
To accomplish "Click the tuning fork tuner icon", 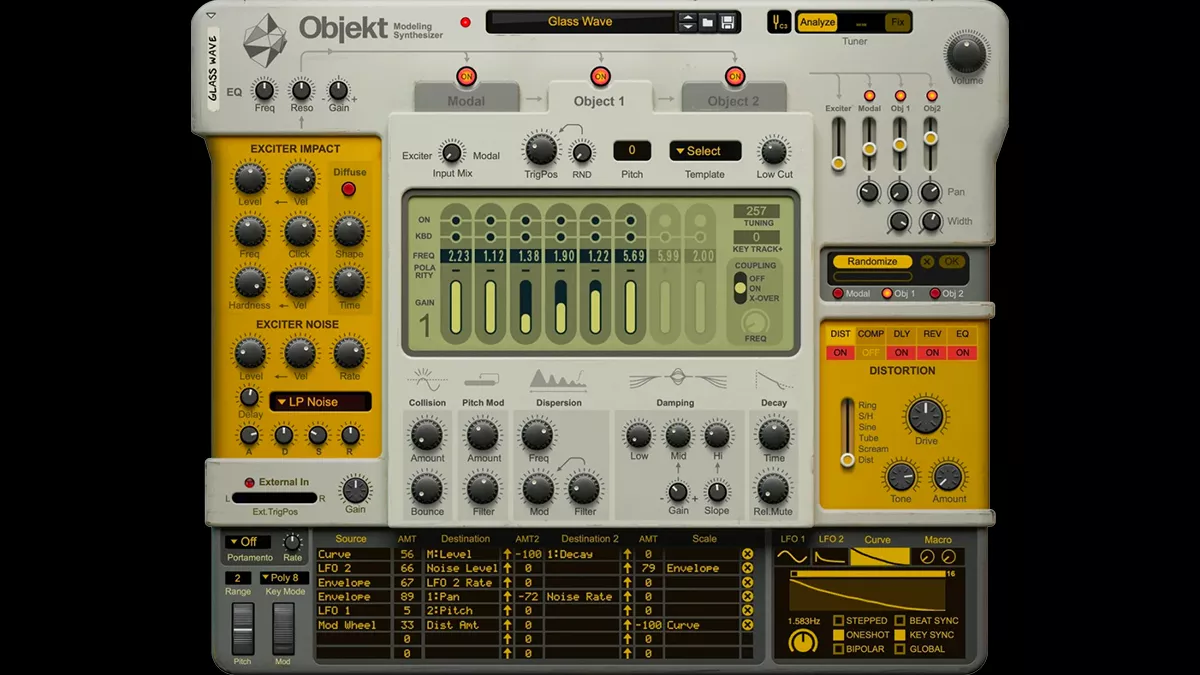I will [x=779, y=22].
